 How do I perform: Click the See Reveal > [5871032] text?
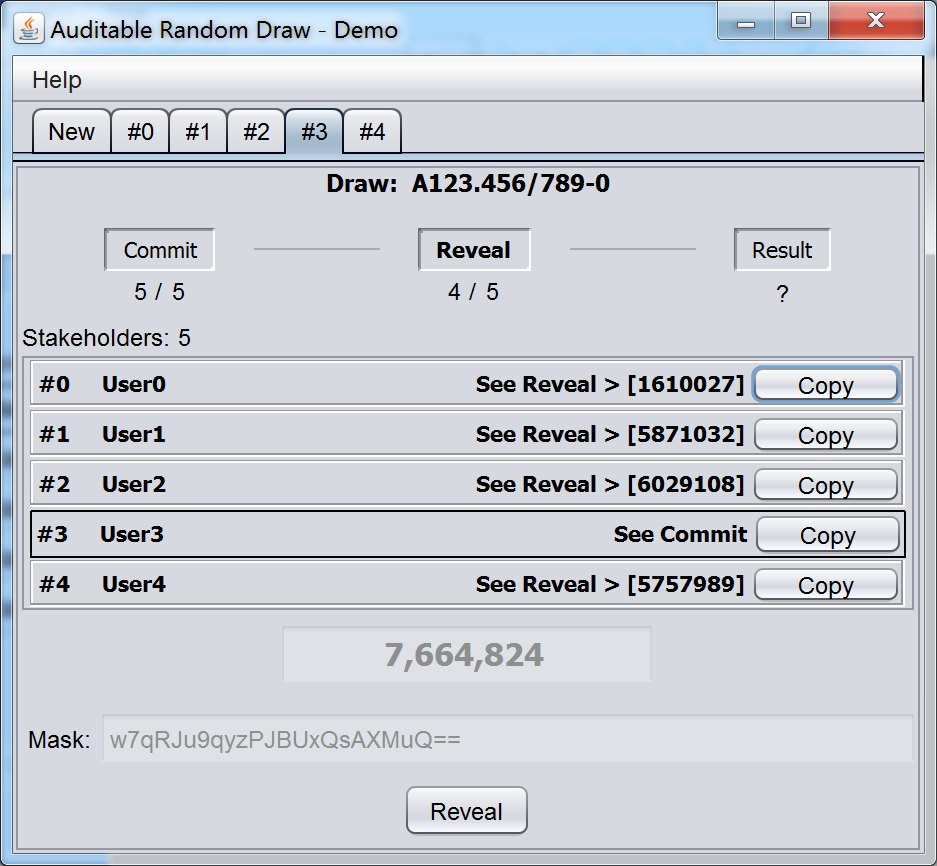tap(610, 434)
